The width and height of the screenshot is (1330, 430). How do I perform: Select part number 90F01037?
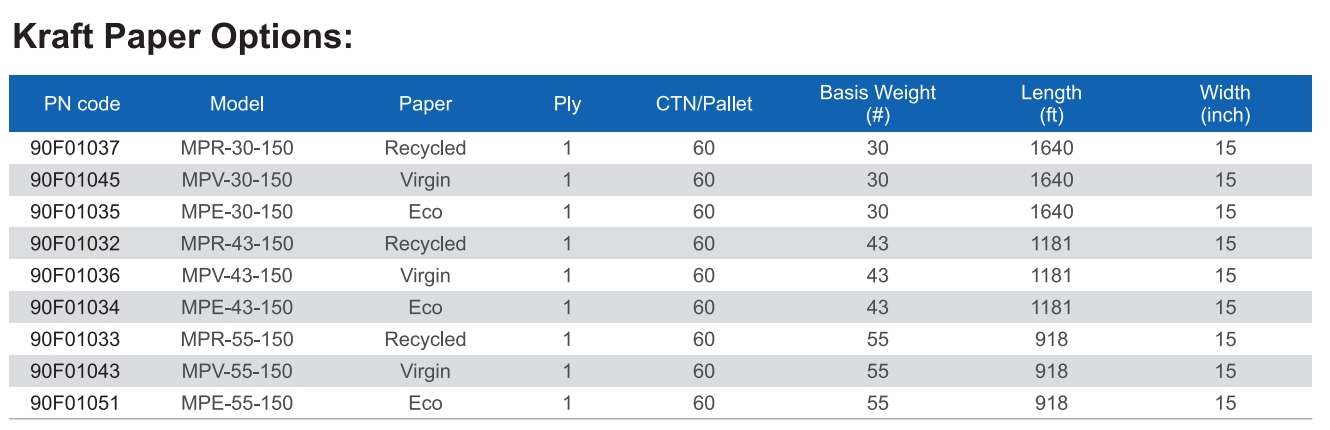coord(75,148)
